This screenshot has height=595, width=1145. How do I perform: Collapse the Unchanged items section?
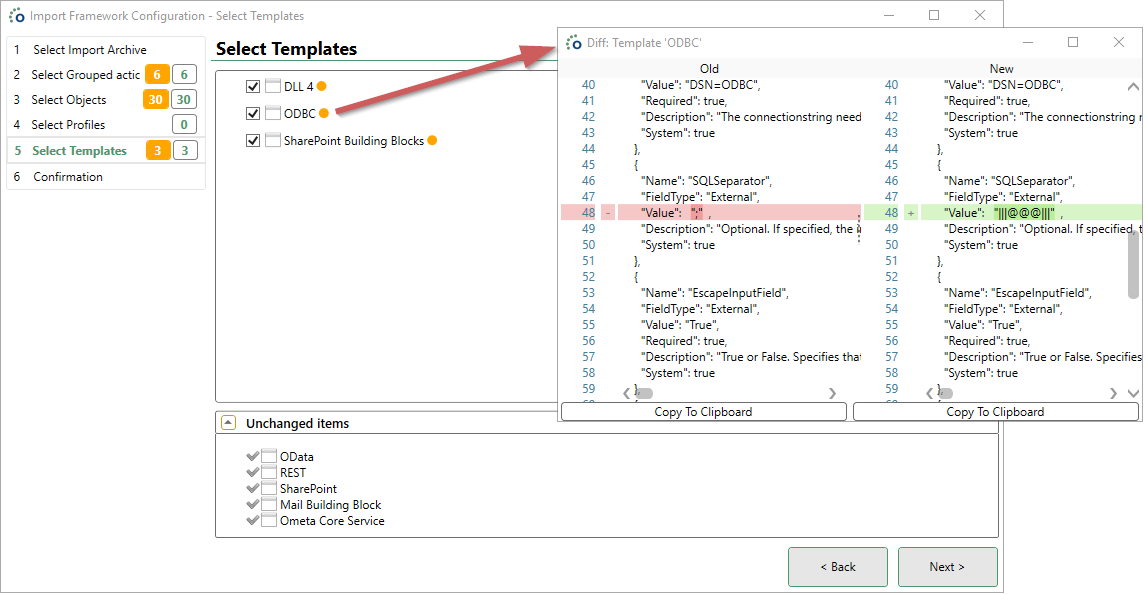click(229, 422)
